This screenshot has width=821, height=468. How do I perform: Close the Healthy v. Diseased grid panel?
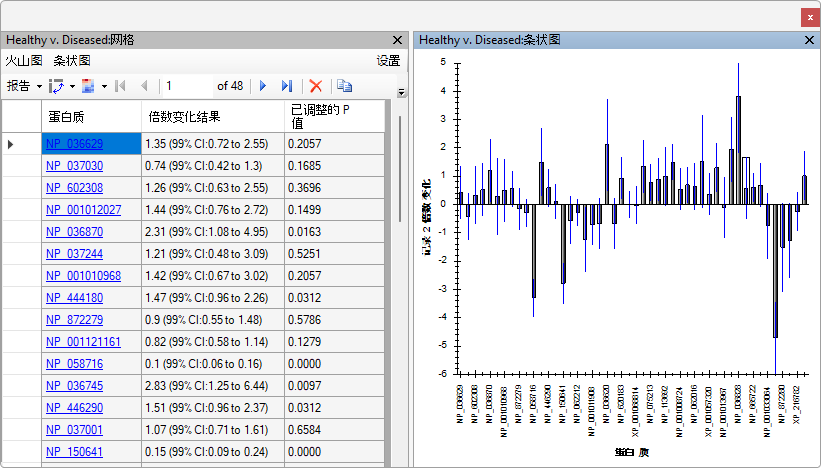coord(397,40)
